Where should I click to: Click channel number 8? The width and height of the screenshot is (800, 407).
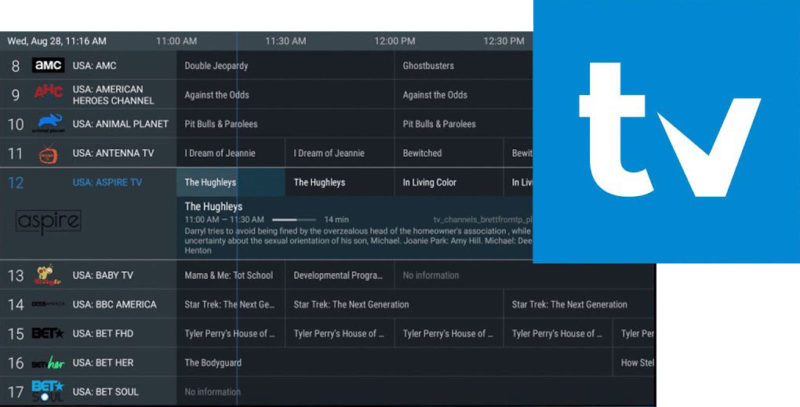15,66
